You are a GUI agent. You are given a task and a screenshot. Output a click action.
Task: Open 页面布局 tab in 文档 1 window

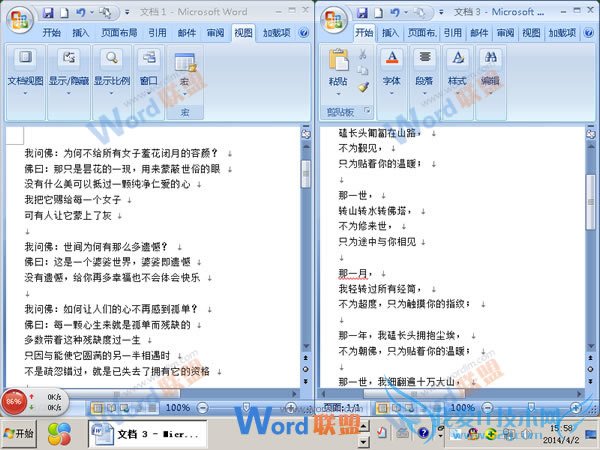119,33
